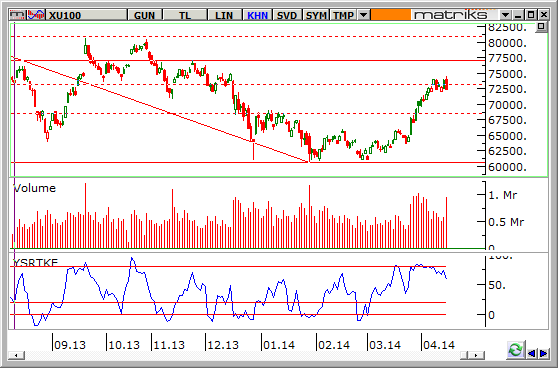Click the green refresh icon at the bottom
558x368 pixels.
tap(516, 350)
